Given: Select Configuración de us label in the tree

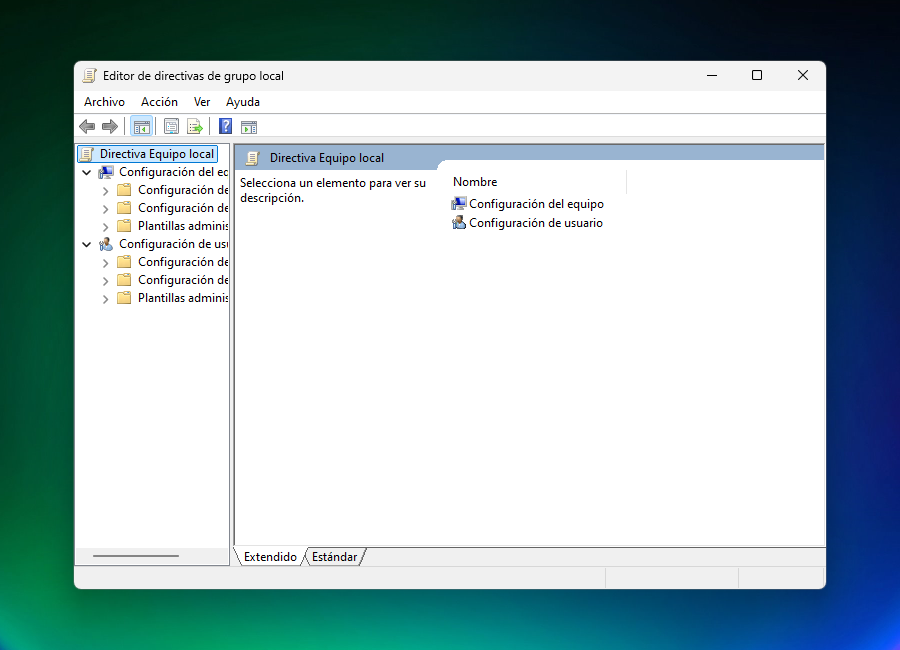Looking at the screenshot, I should tap(173, 244).
